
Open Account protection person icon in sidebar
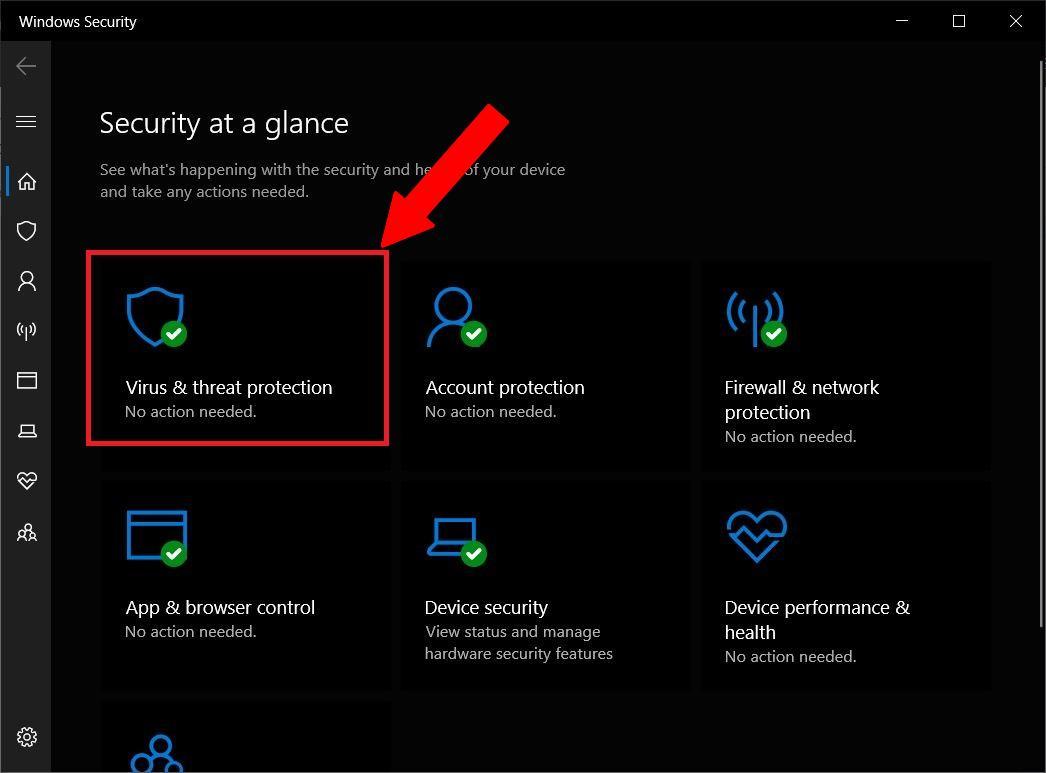(x=27, y=281)
